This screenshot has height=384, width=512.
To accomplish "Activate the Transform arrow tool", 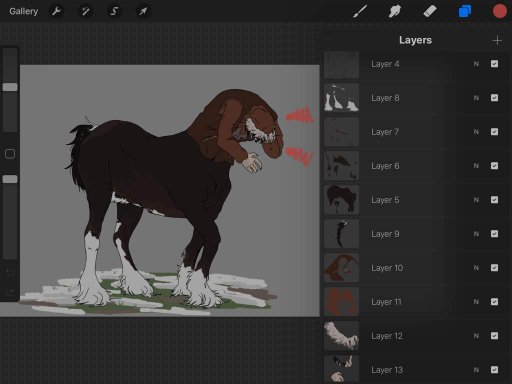I will [143, 11].
